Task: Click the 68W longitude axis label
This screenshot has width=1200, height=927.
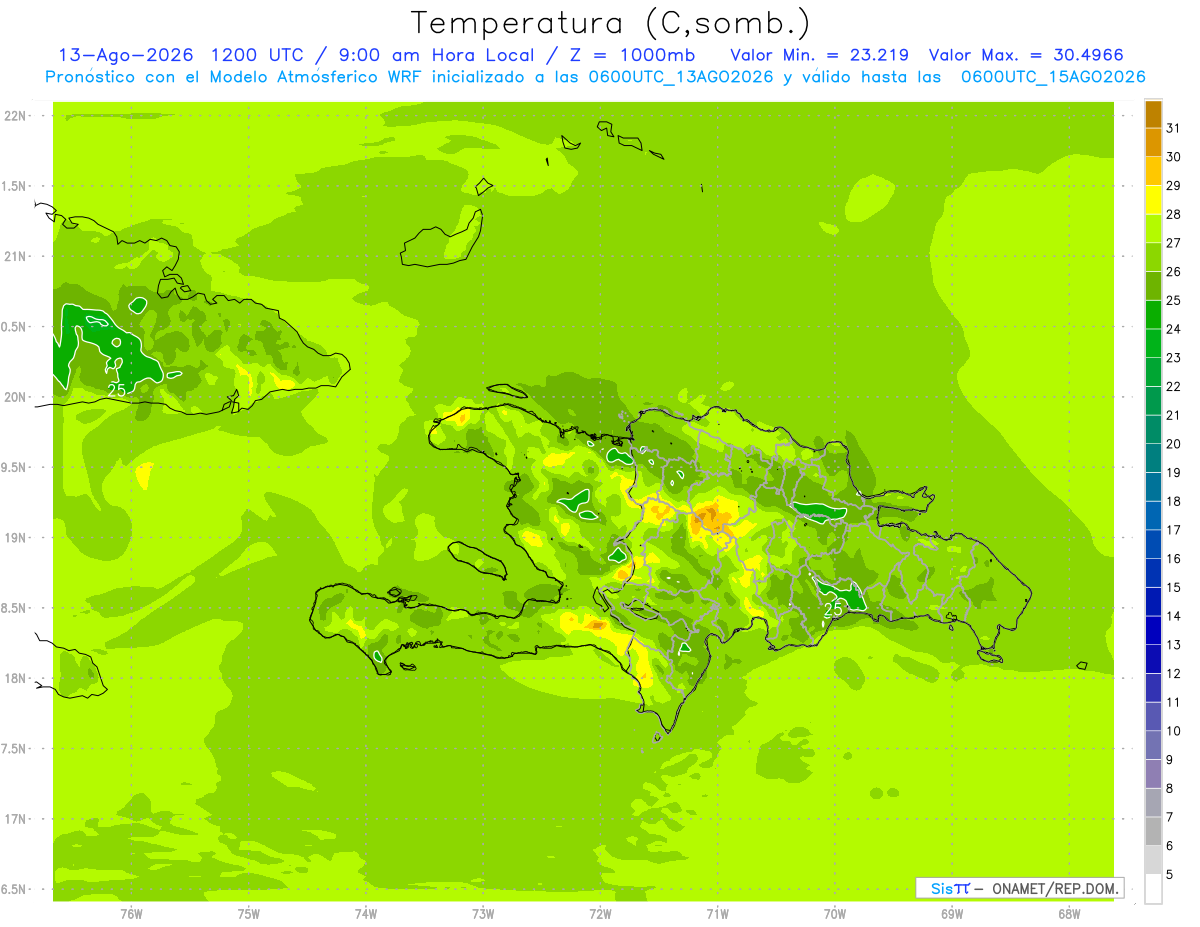Action: point(1069,914)
